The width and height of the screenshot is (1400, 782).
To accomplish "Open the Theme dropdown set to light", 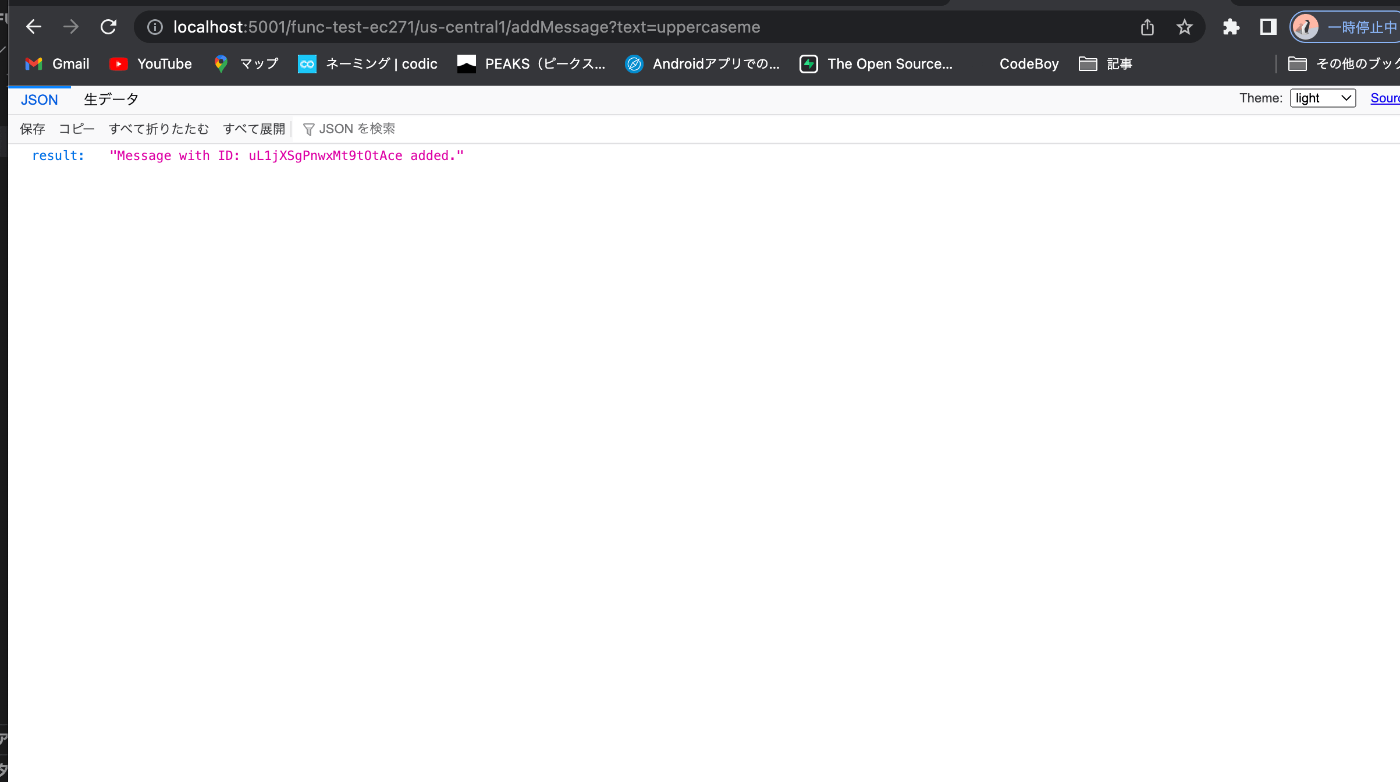I will (x=1323, y=98).
